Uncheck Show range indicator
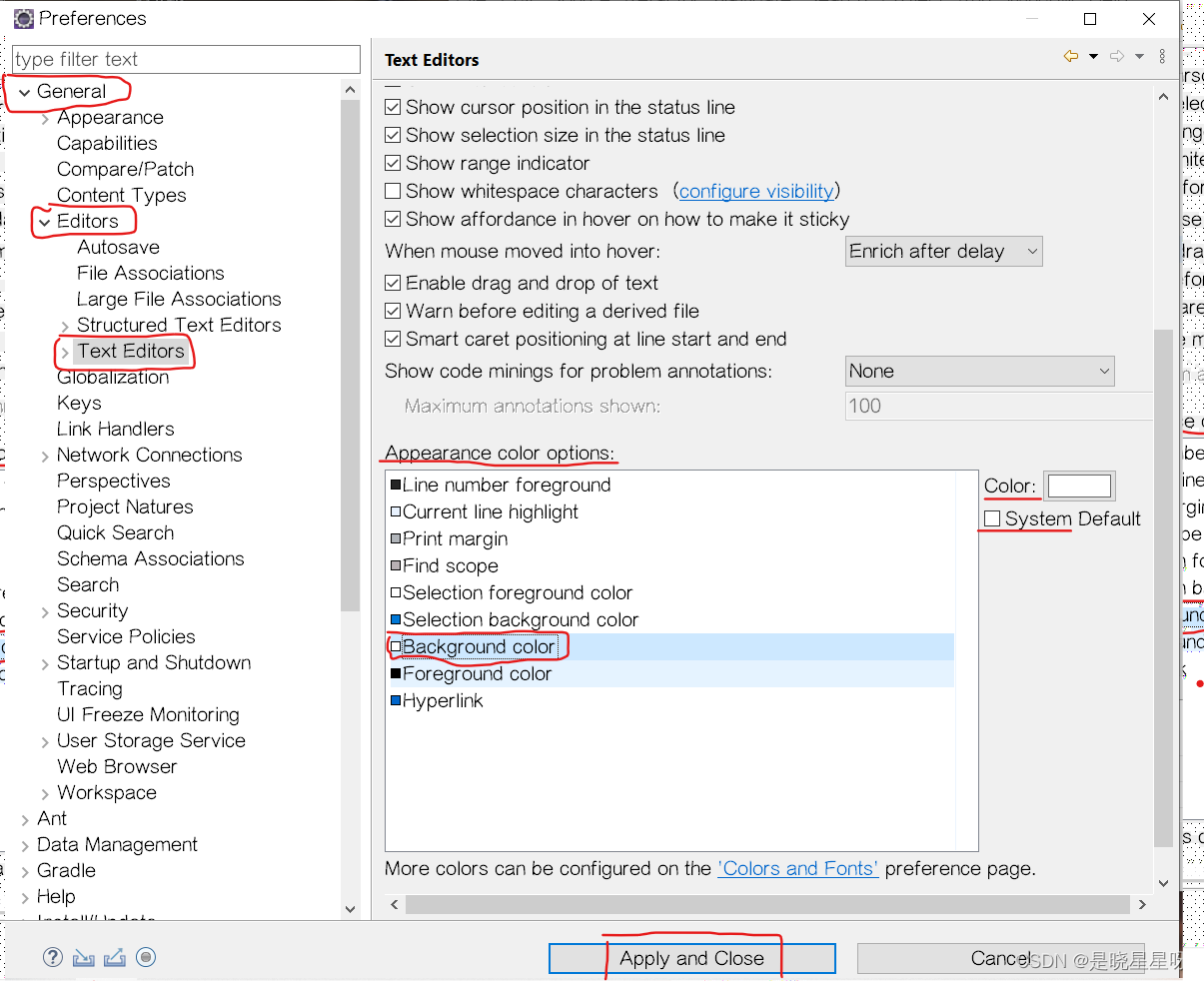The height and width of the screenshot is (981, 1204). click(x=394, y=163)
